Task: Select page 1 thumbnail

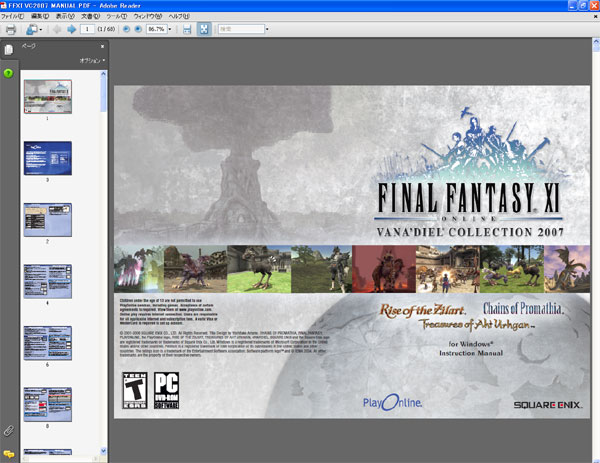Action: pos(48,96)
